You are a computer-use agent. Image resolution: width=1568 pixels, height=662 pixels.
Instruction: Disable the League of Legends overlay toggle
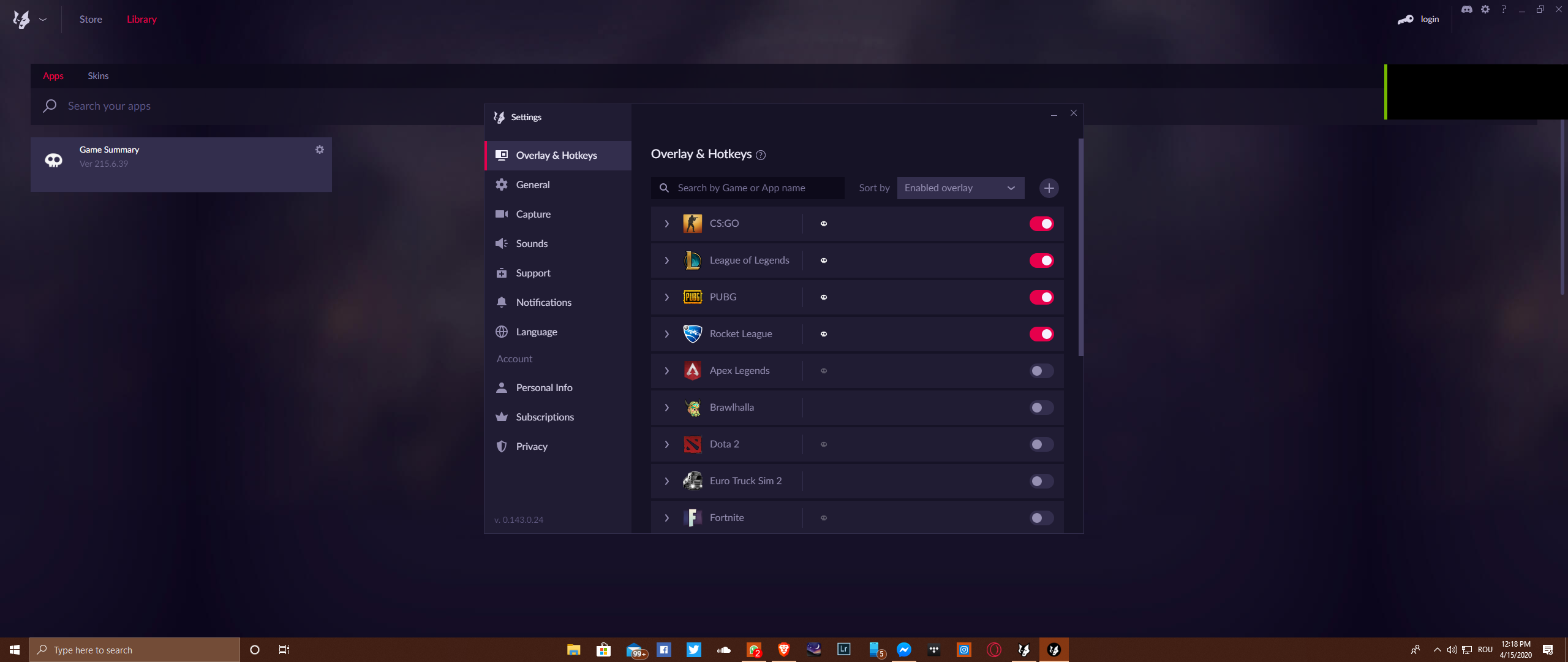1043,260
